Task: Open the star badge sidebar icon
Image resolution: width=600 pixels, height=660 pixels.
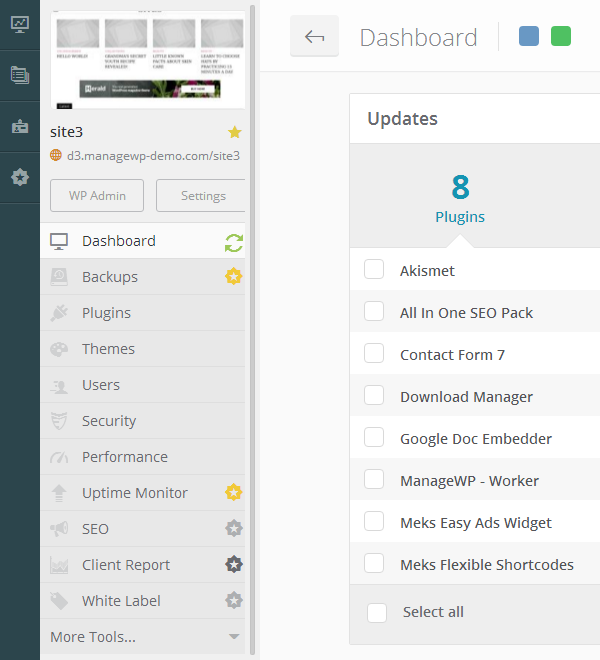Action: click(x=20, y=177)
